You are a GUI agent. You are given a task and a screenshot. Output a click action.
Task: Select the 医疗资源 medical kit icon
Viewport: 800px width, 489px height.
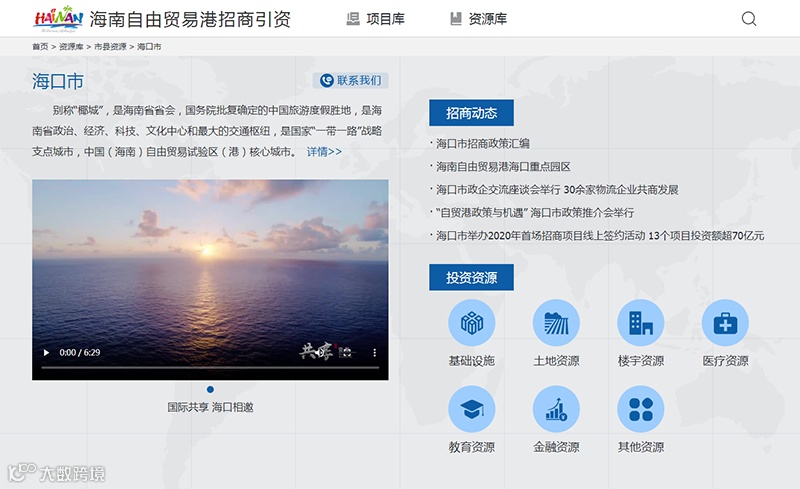tap(726, 323)
